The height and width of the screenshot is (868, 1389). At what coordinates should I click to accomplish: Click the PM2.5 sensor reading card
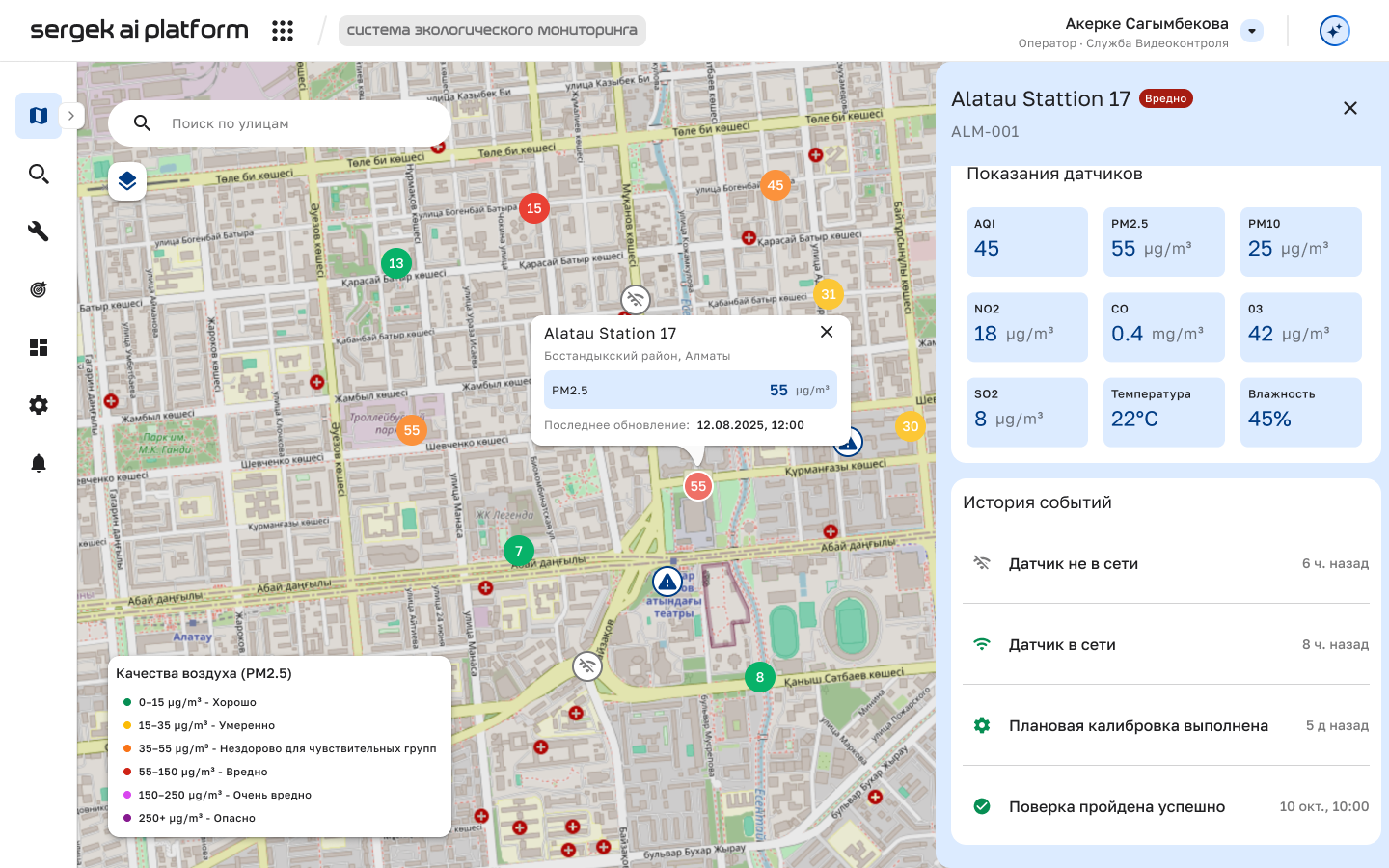click(x=1163, y=242)
